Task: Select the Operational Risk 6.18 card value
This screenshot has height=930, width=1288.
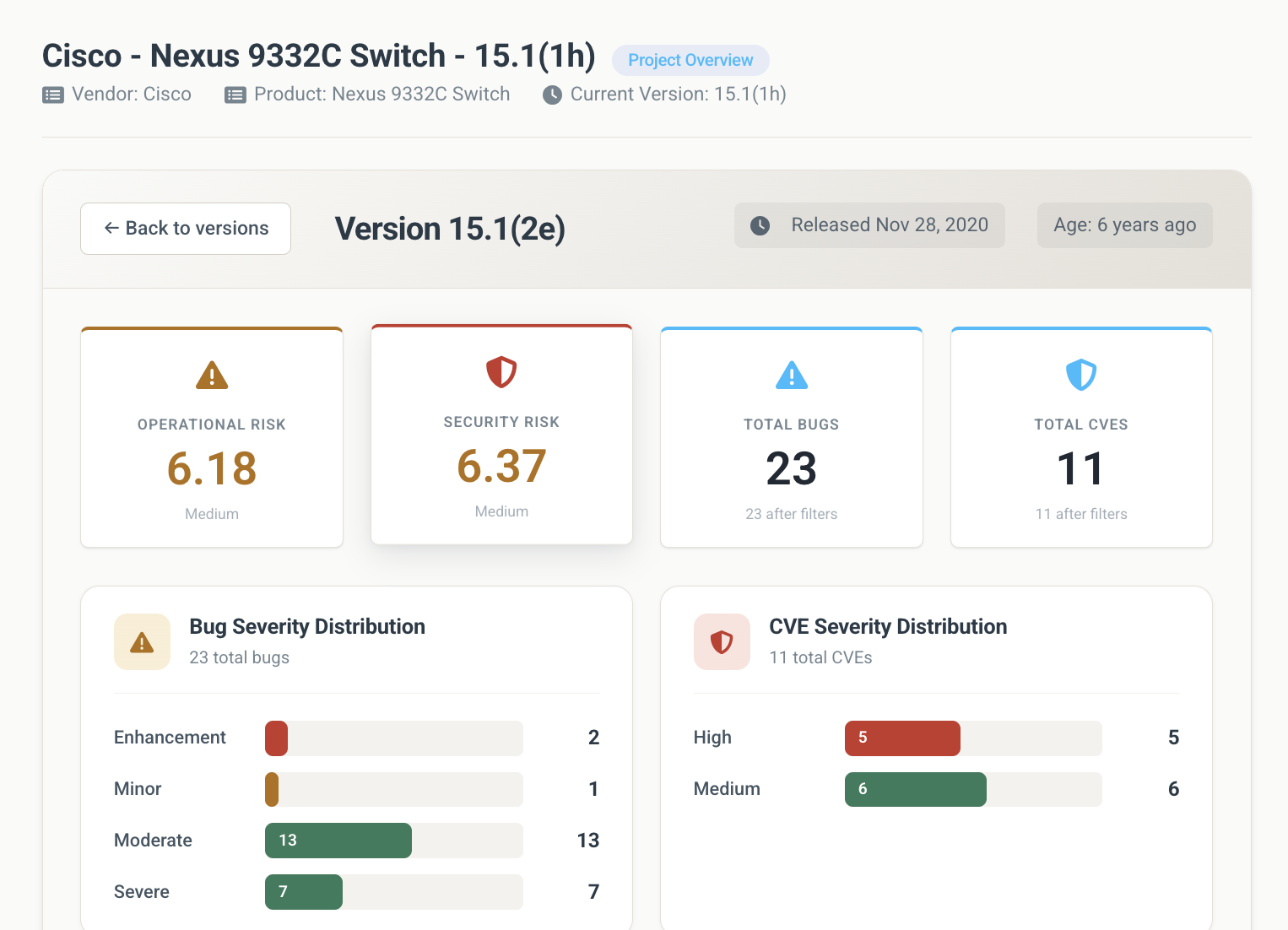Action: (212, 468)
